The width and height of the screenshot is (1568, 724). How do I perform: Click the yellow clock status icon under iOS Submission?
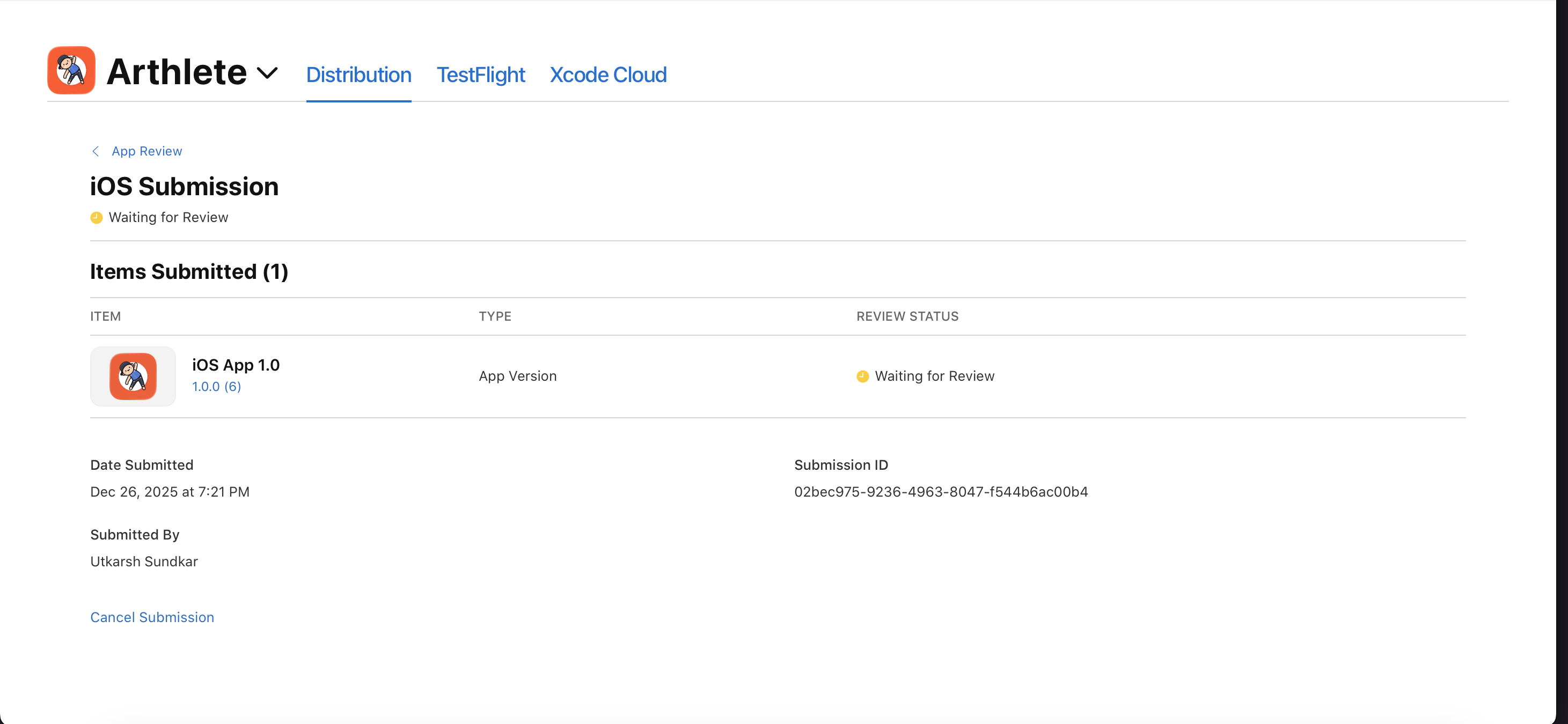96,218
